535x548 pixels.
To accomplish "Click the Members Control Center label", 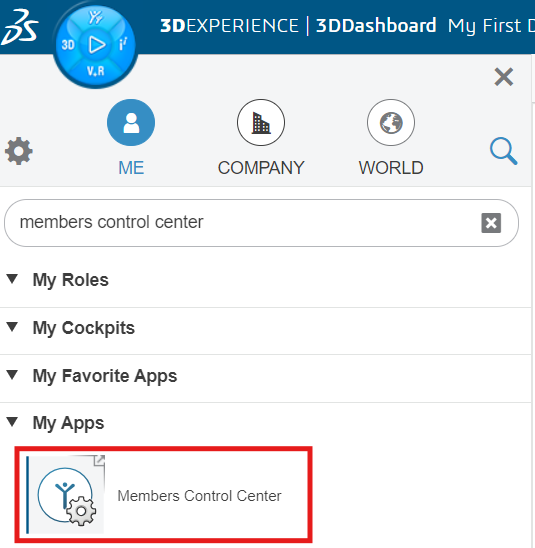I will tap(199, 496).
